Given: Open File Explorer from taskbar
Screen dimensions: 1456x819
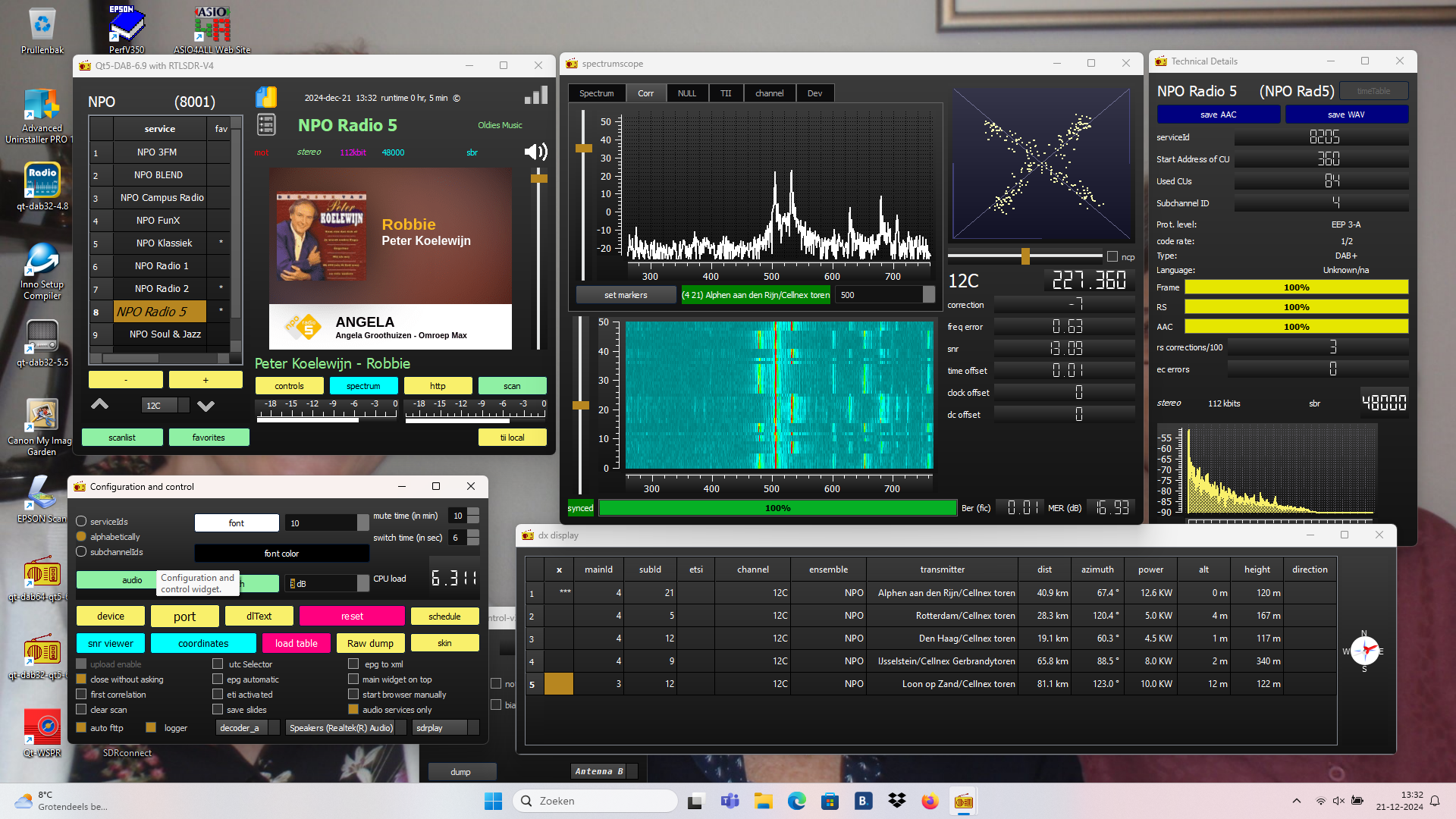Looking at the screenshot, I should [763, 801].
